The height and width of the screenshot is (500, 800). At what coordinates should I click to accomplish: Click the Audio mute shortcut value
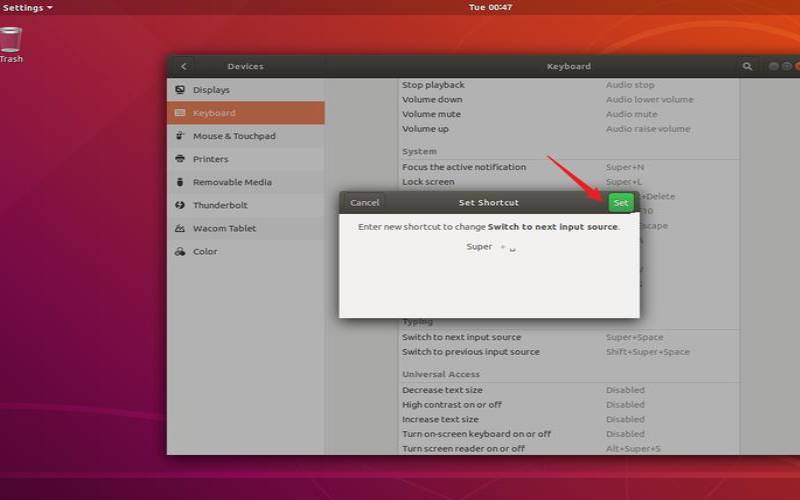632,114
